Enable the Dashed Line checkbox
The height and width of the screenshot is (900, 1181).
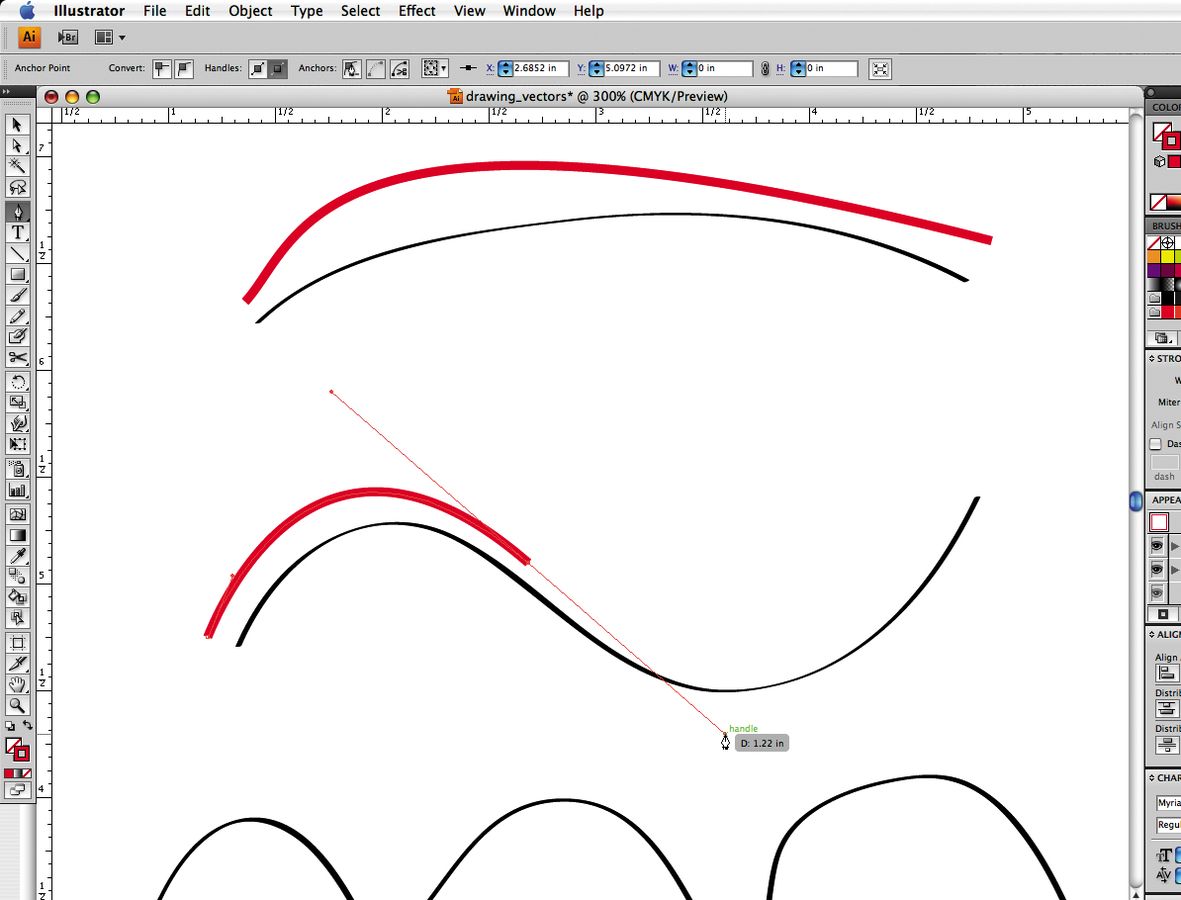coord(1156,444)
